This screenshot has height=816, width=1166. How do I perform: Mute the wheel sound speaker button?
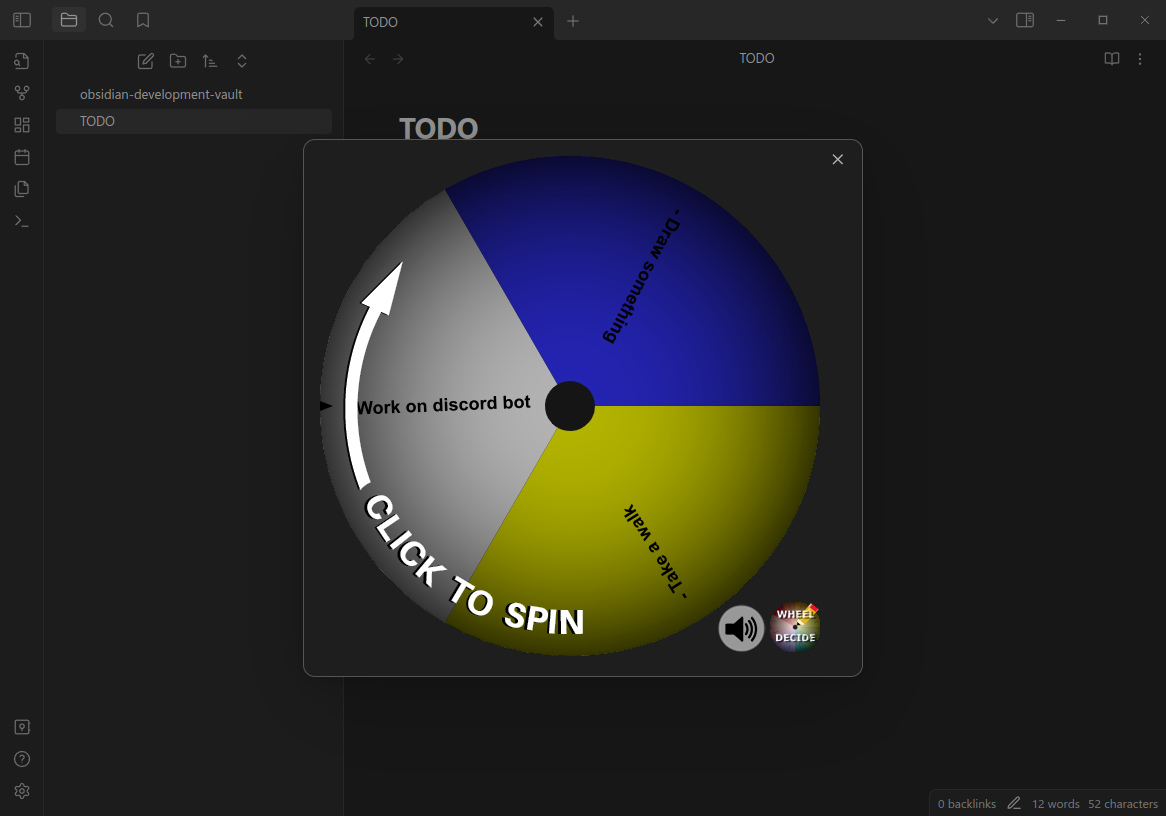pos(741,629)
